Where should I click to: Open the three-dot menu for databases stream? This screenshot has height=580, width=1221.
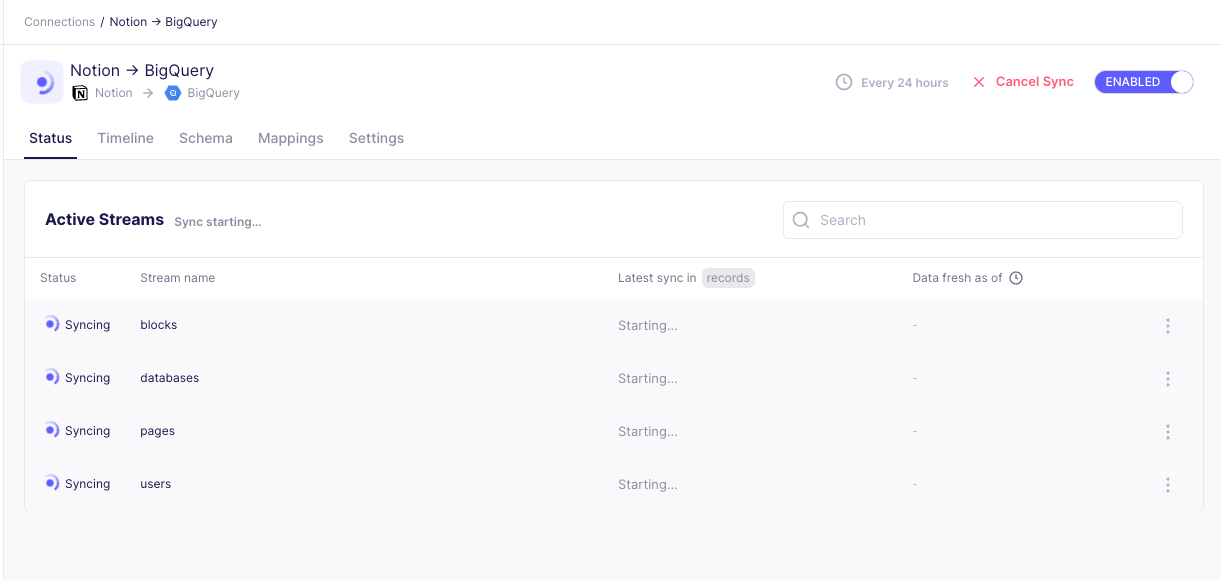(1167, 379)
